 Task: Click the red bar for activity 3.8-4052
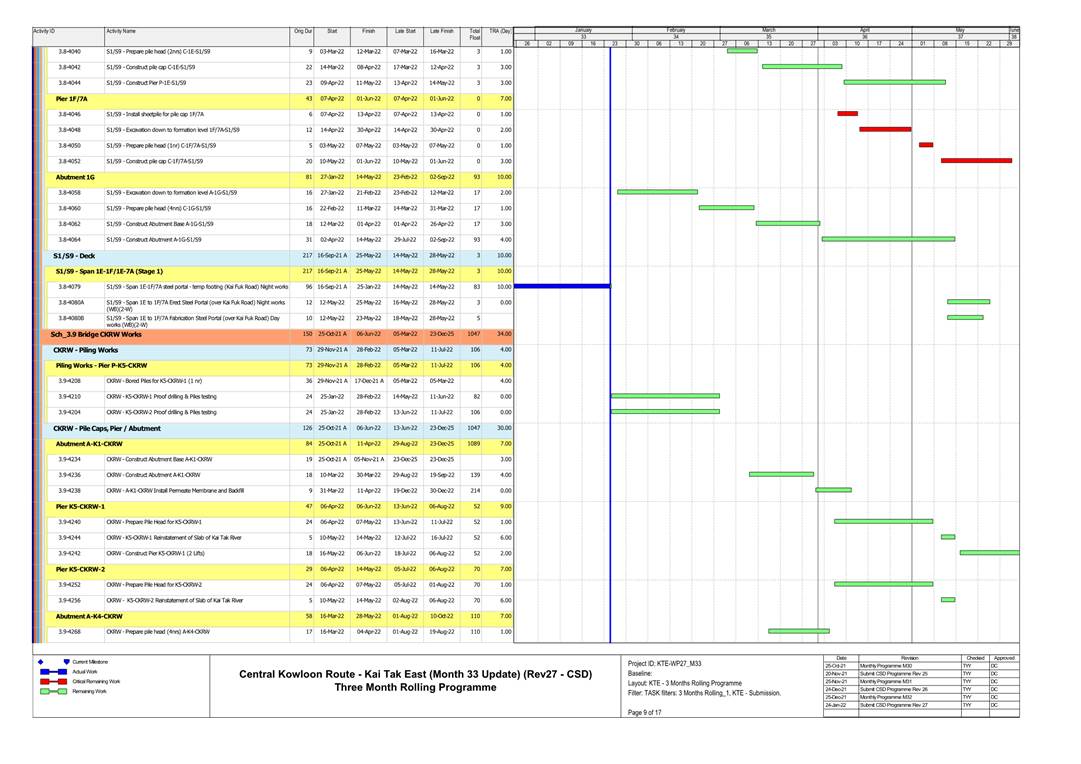(x=975, y=161)
